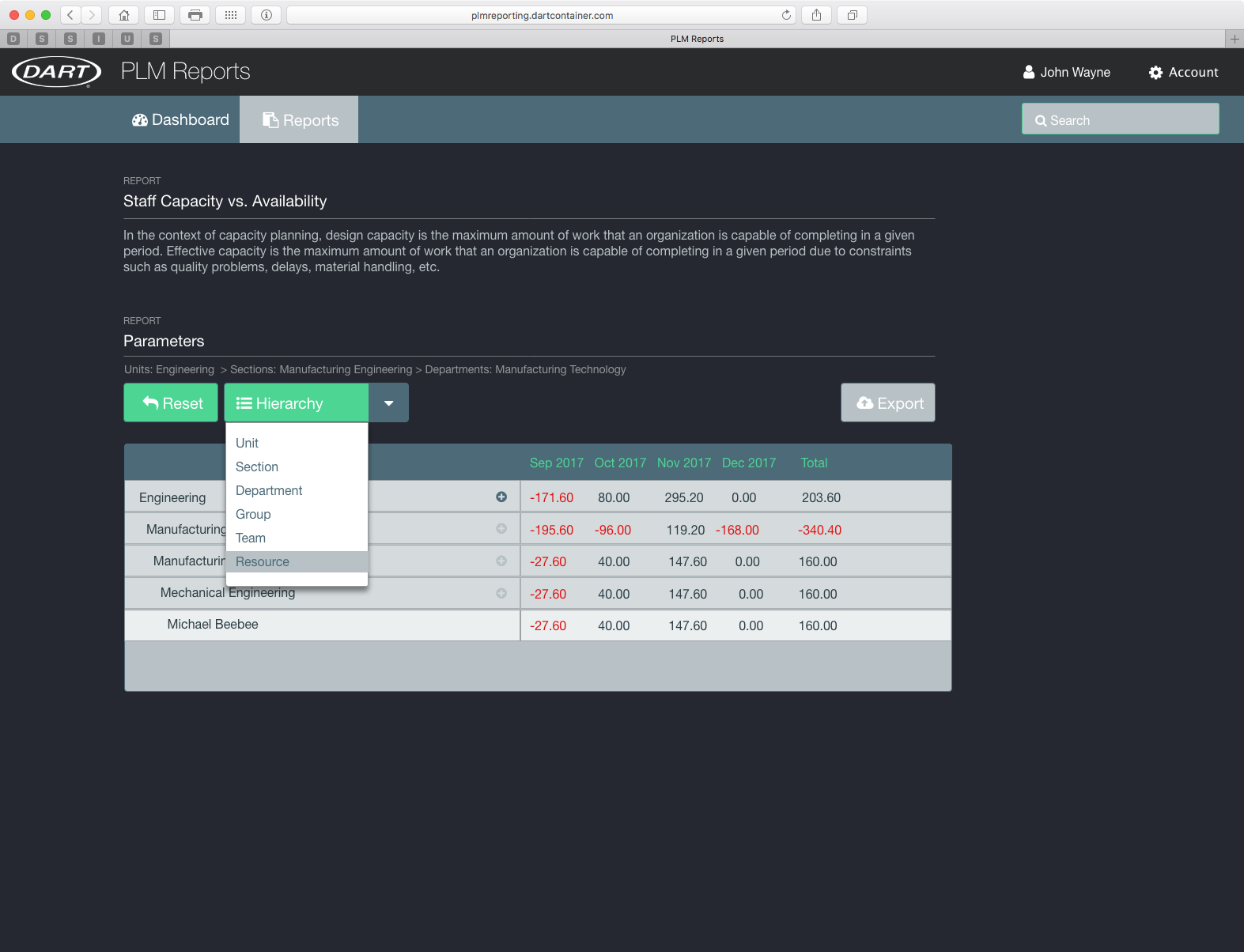Screen dimensions: 1244x952
Task: Click the site info icon
Action: coord(267,15)
